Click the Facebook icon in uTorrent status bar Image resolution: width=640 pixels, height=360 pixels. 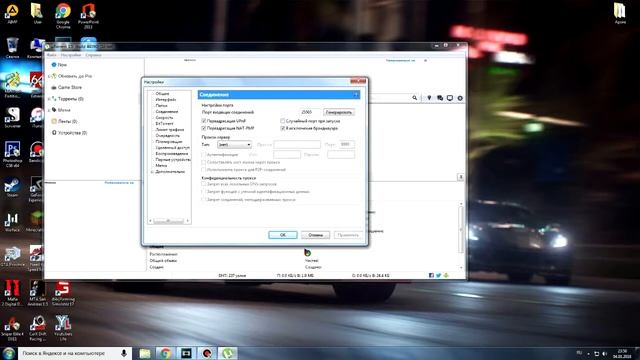click(431, 276)
